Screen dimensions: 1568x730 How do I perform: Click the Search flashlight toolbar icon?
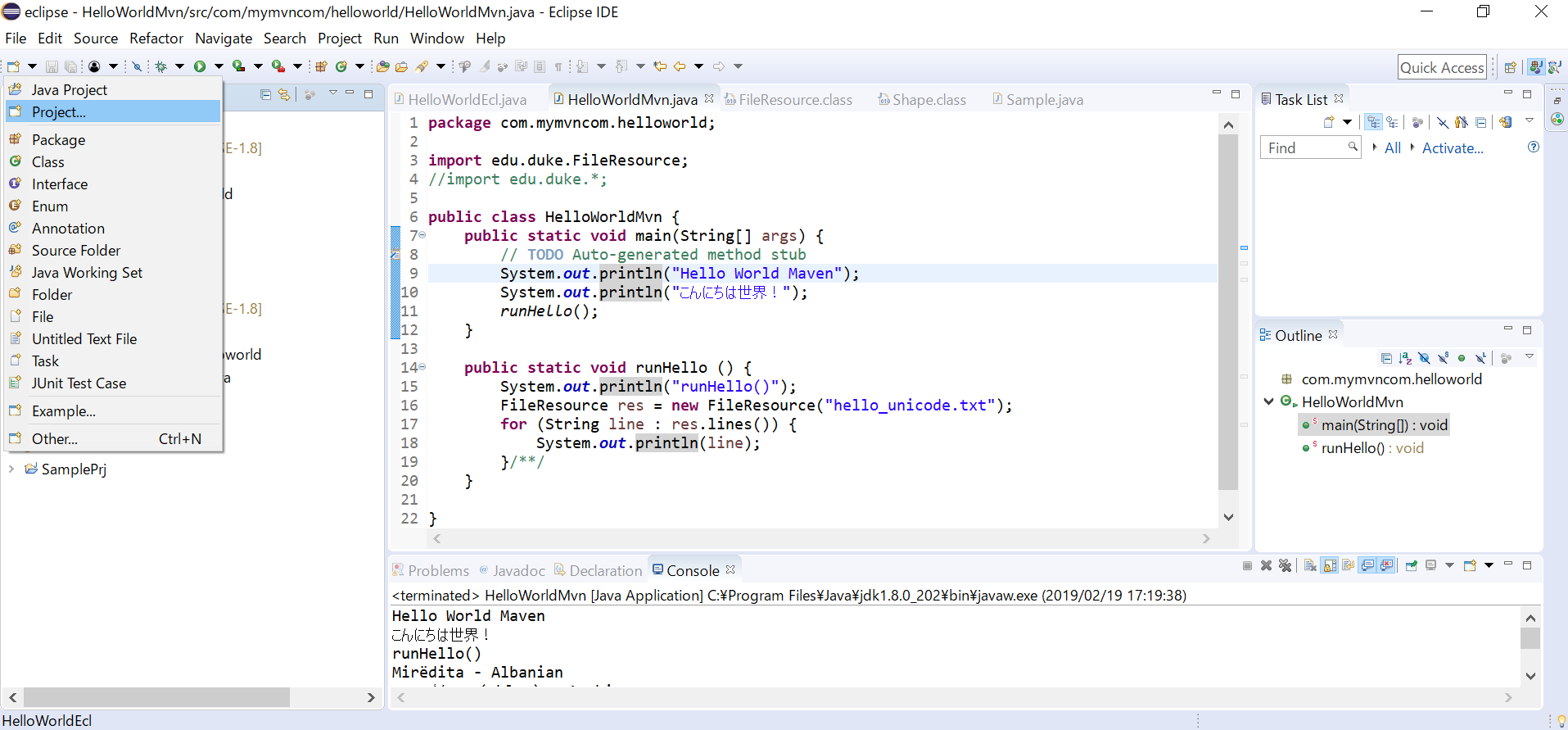422,66
